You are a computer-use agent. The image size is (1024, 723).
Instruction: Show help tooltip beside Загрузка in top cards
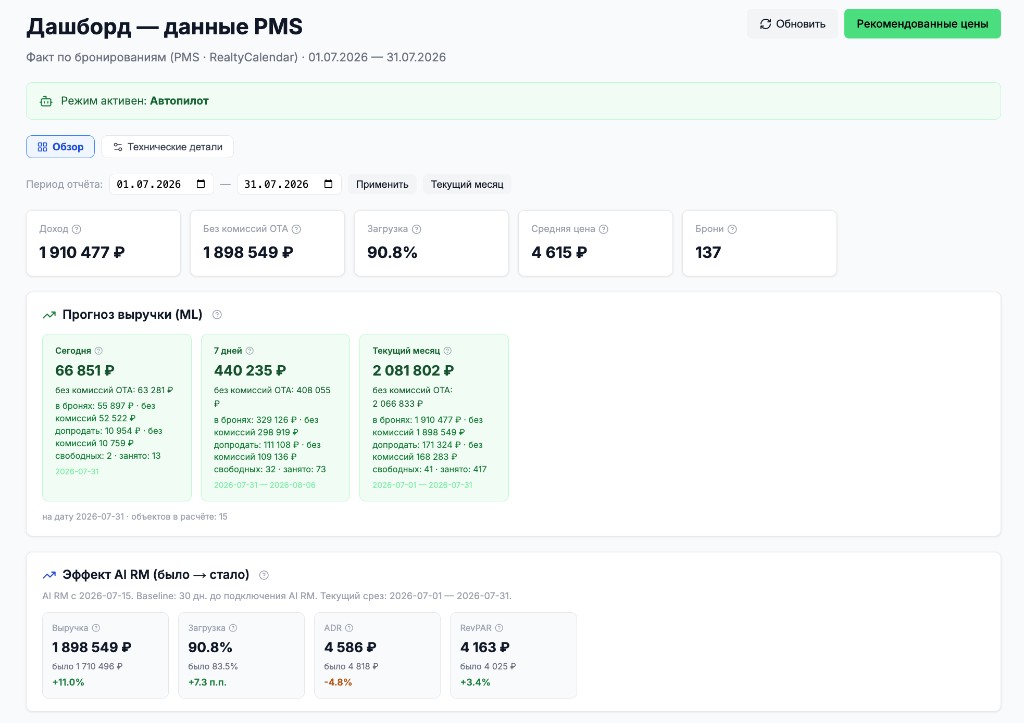(417, 229)
